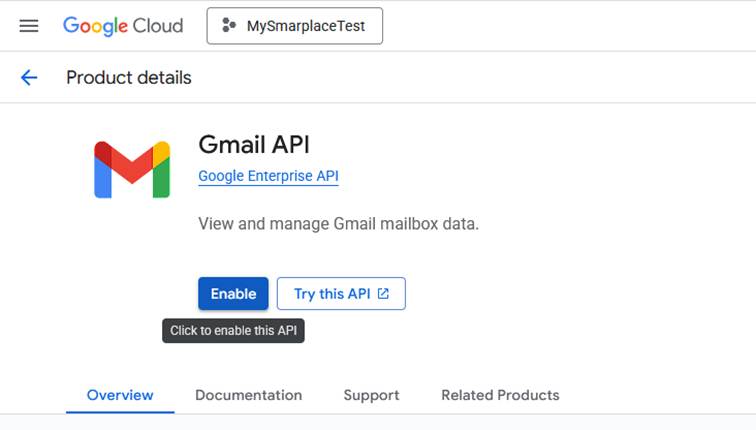Click the project picker dots icon

point(229,26)
